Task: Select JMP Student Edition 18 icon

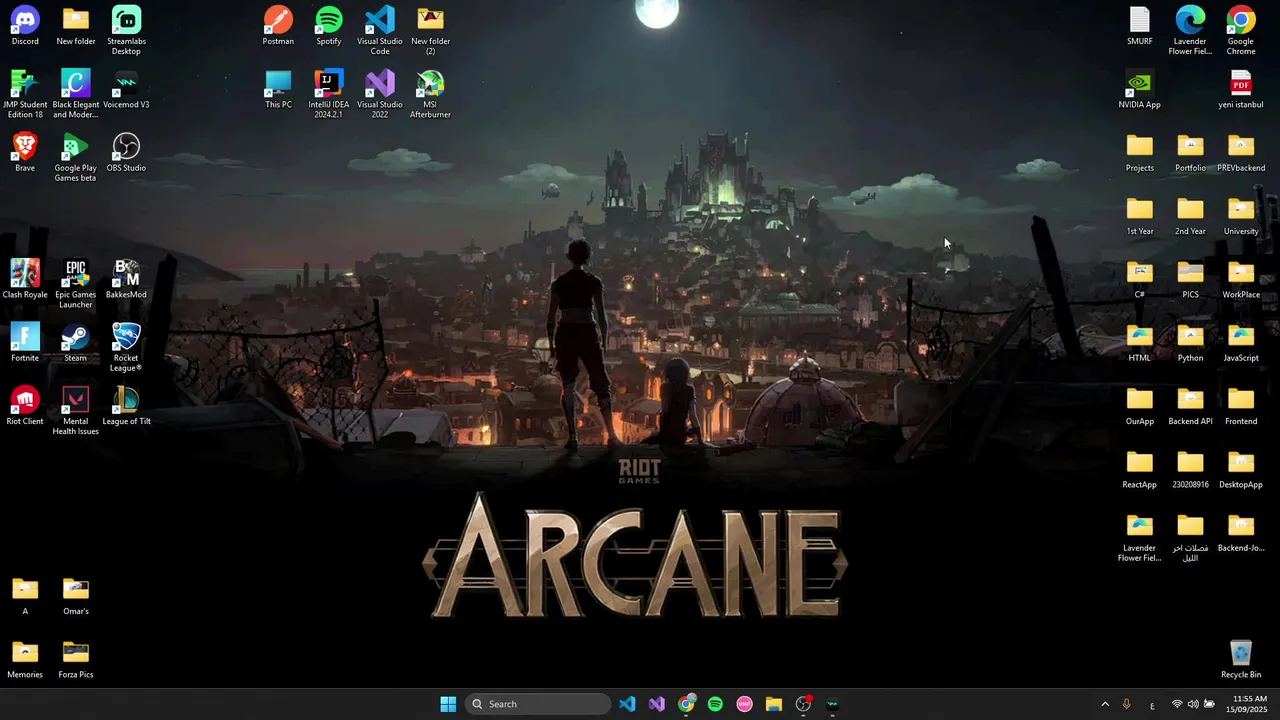Action: tap(25, 94)
